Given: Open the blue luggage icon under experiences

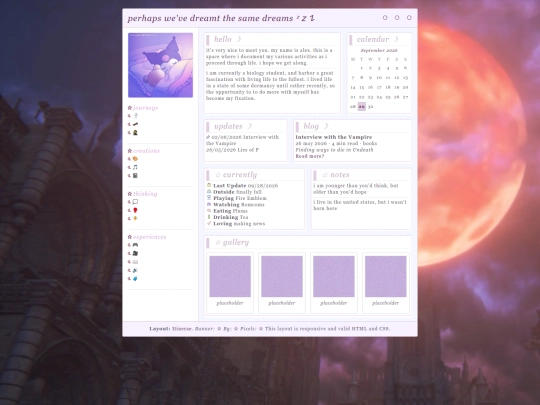Looking at the screenshot, I should [x=135, y=279].
